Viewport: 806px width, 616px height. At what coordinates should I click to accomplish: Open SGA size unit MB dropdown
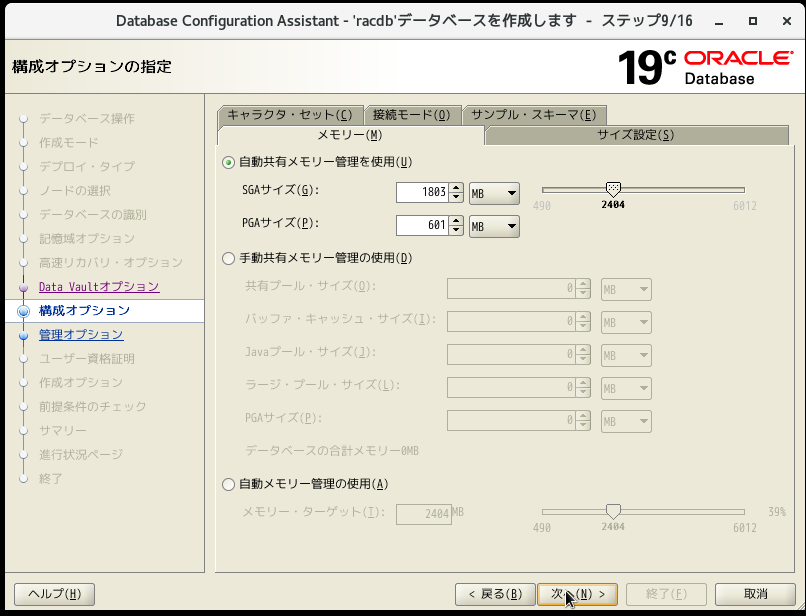coord(494,193)
